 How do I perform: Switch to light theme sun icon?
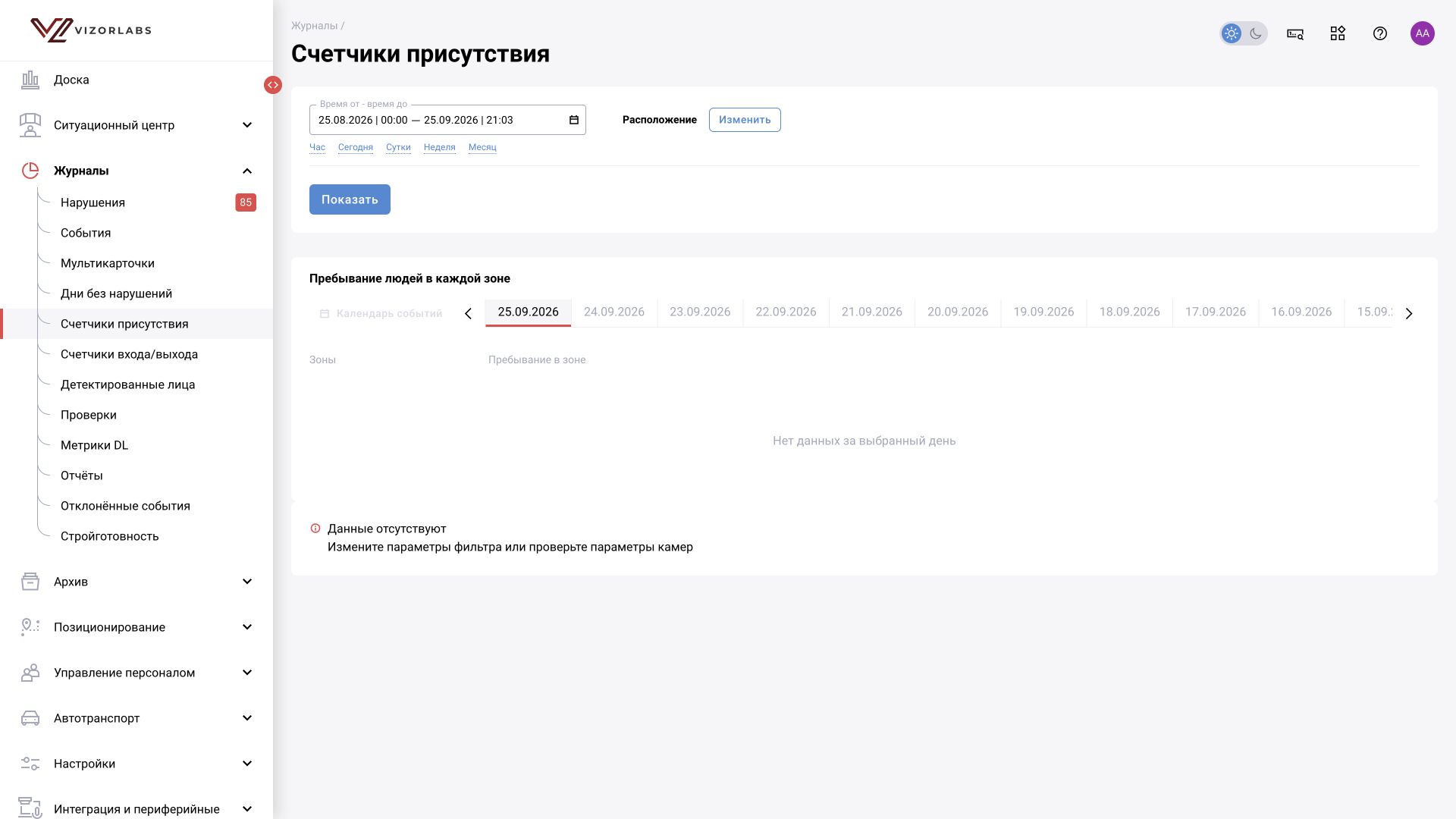(x=1232, y=33)
